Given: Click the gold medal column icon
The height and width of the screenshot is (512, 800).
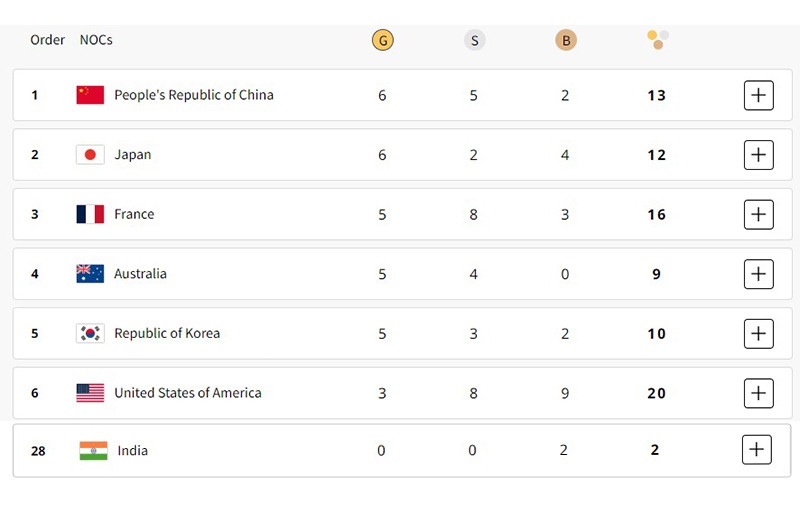Looking at the screenshot, I should [x=382, y=41].
